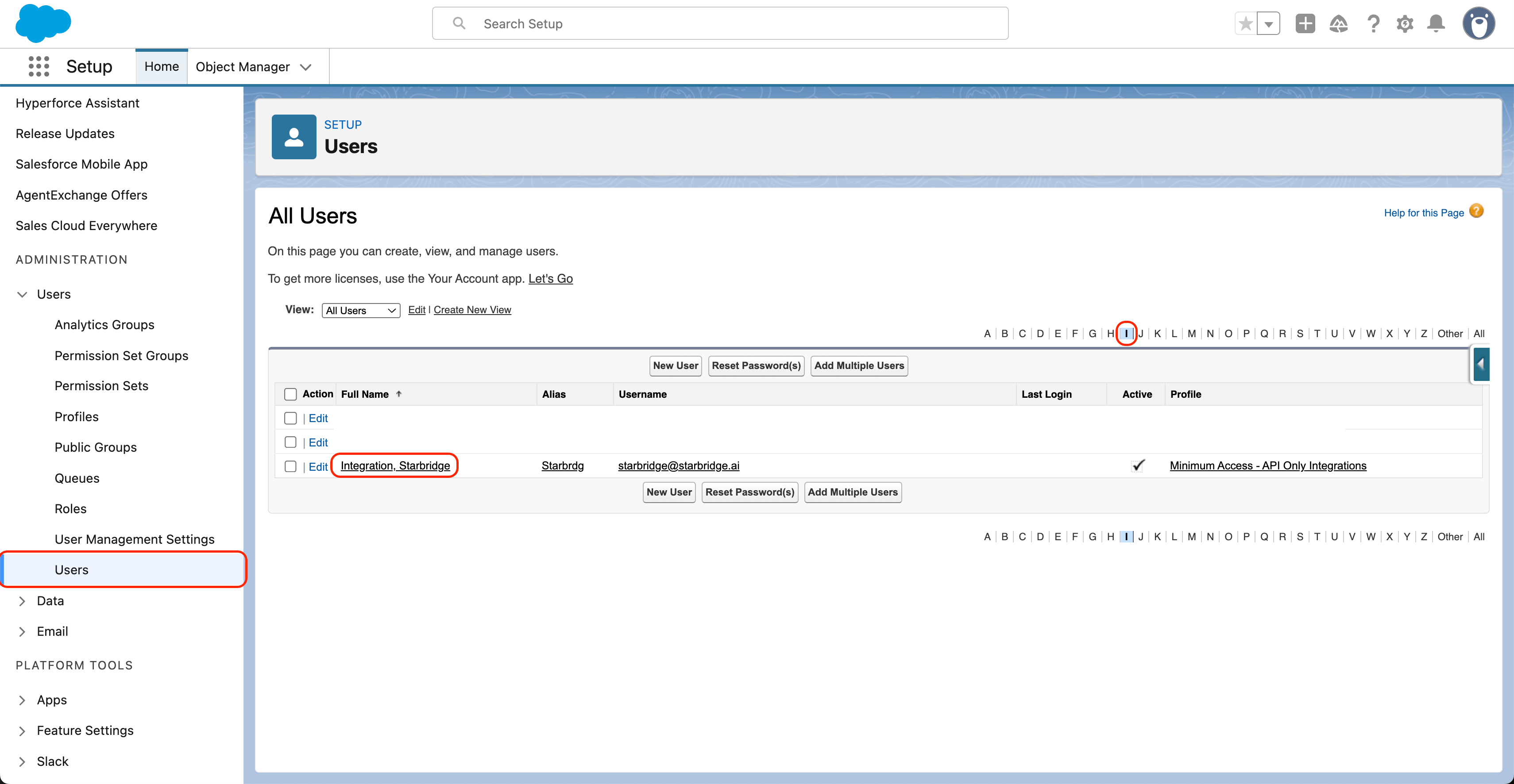Open the help question mark icon

[x=1373, y=23]
